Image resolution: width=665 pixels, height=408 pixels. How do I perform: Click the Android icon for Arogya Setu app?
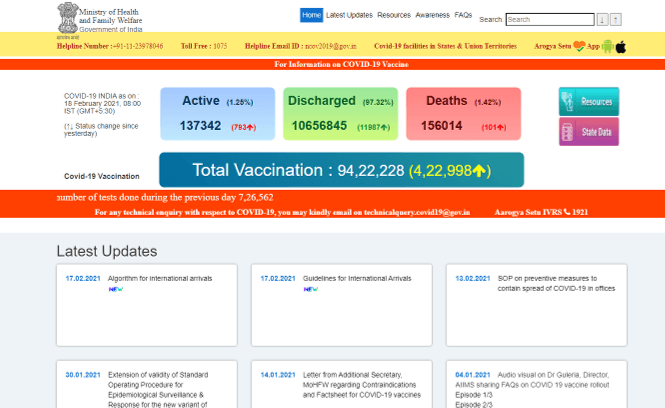click(606, 46)
